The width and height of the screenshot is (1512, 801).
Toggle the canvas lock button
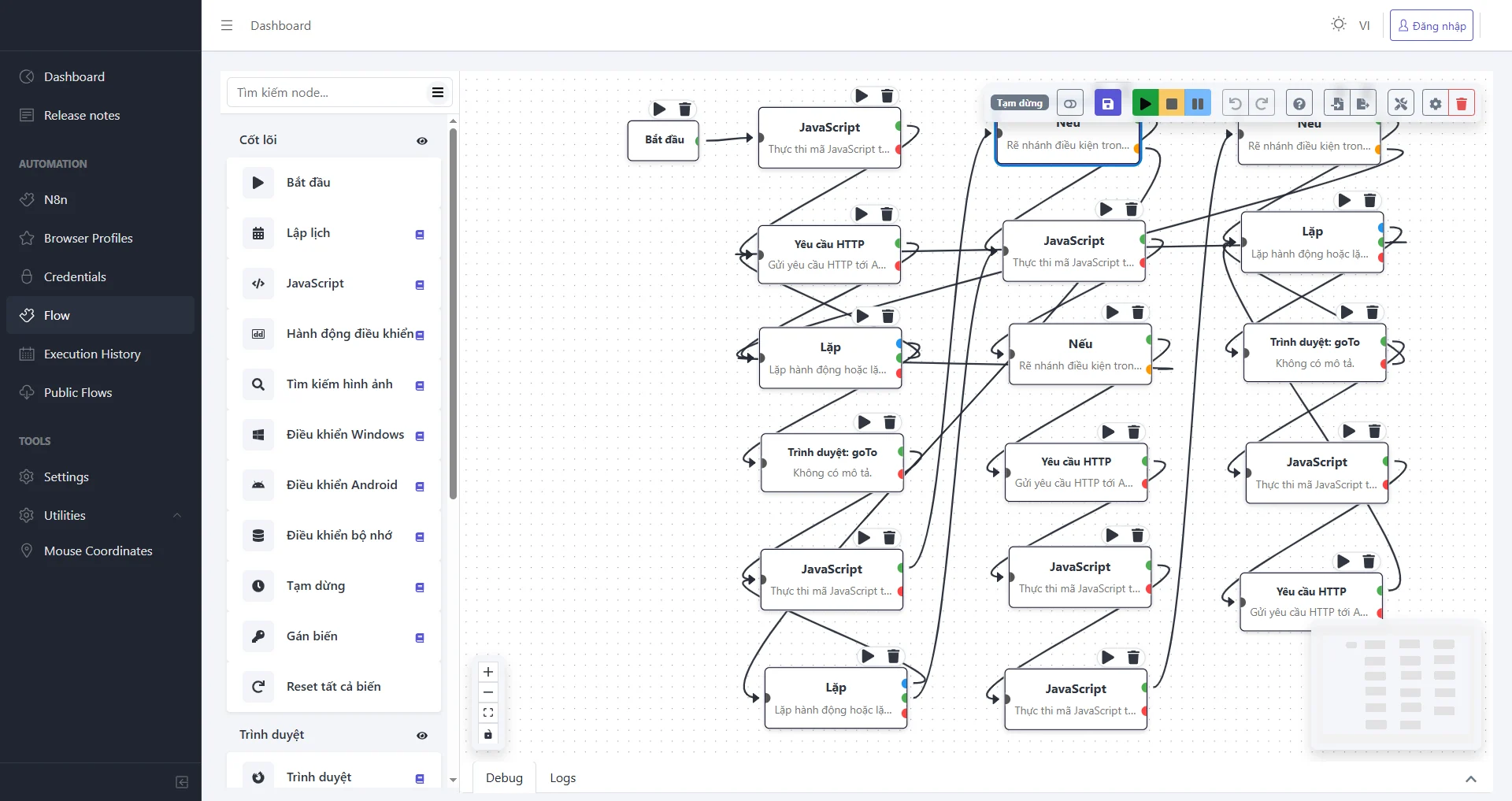point(488,734)
